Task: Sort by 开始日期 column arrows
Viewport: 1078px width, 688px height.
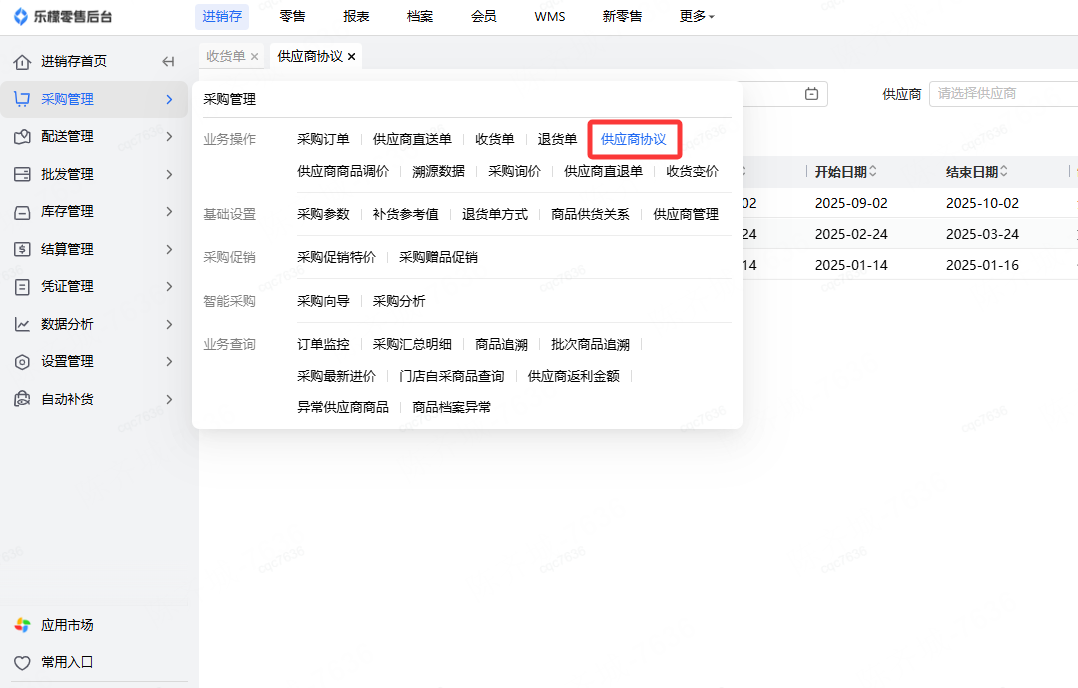Action: click(x=872, y=171)
